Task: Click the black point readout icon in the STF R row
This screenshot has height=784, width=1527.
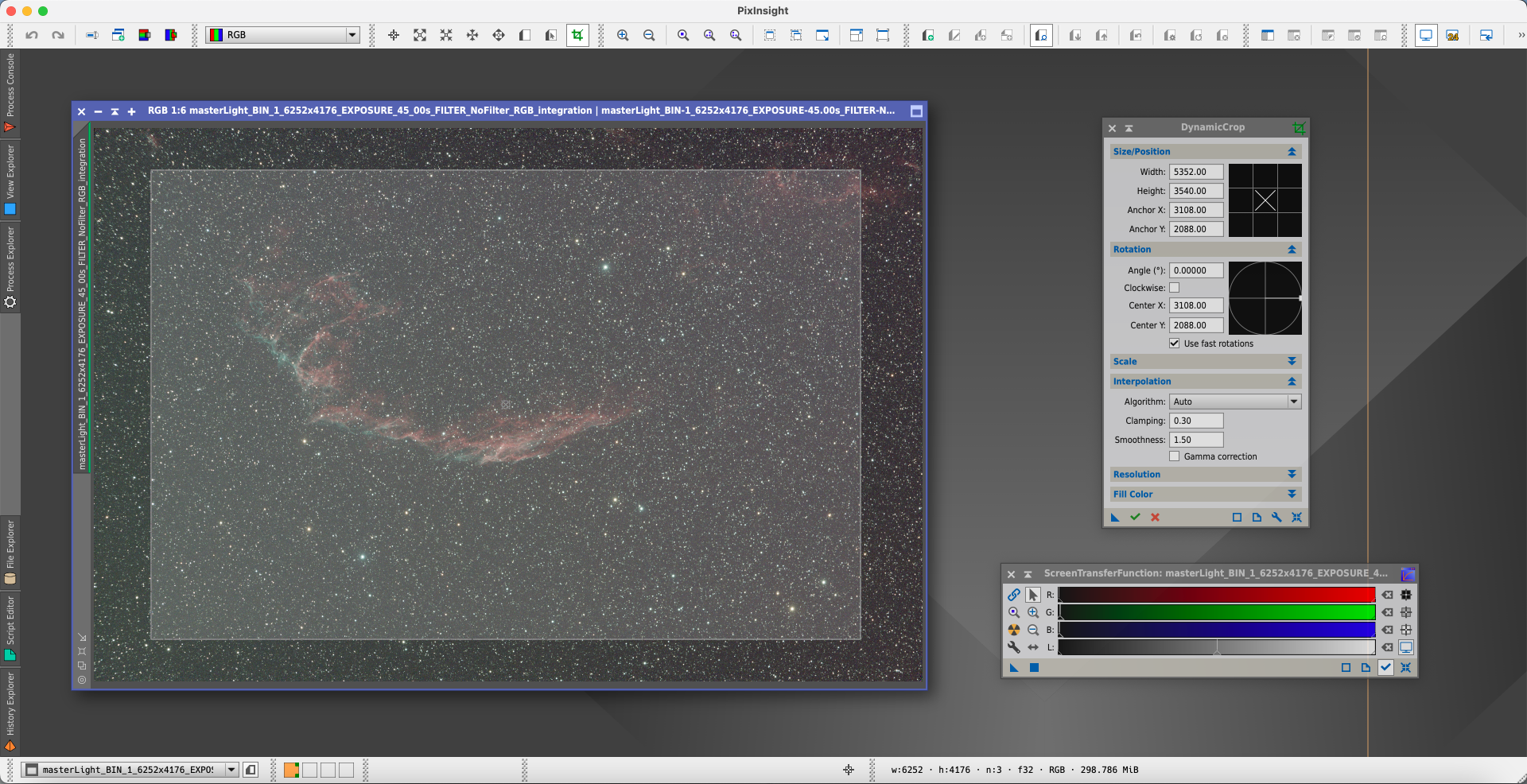Action: 1406,595
